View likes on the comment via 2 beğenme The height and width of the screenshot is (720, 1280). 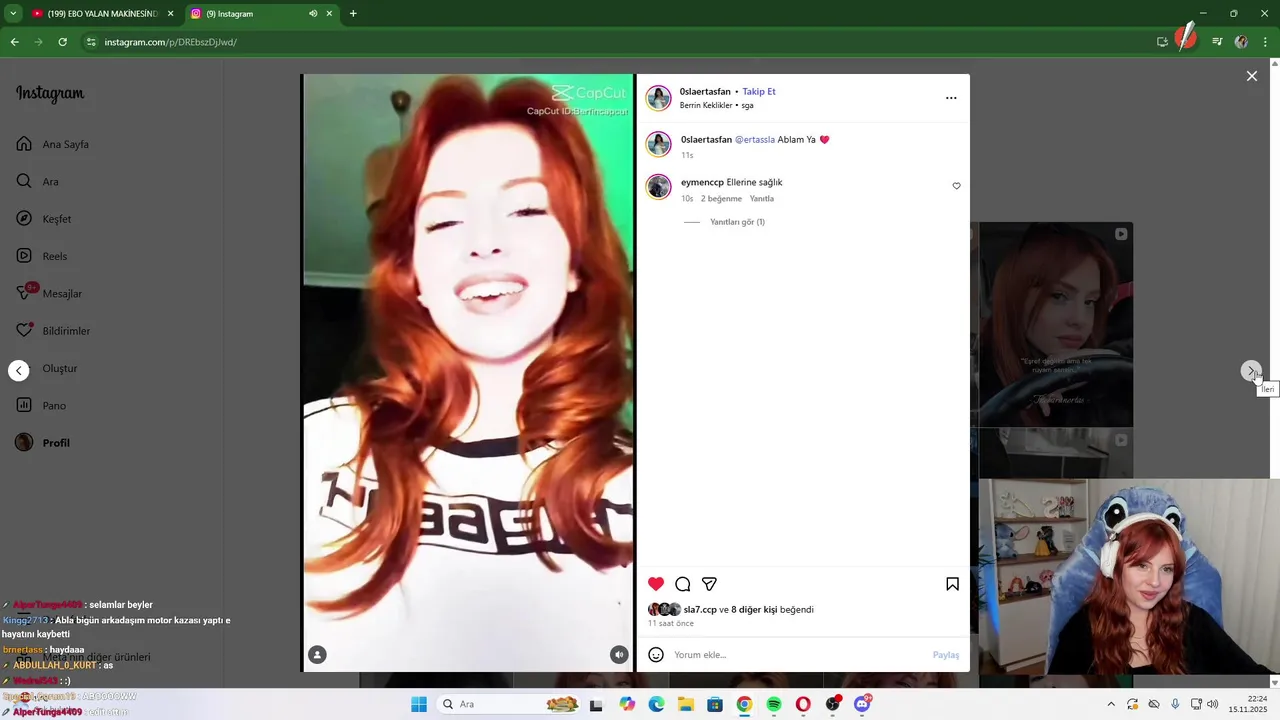(x=721, y=199)
